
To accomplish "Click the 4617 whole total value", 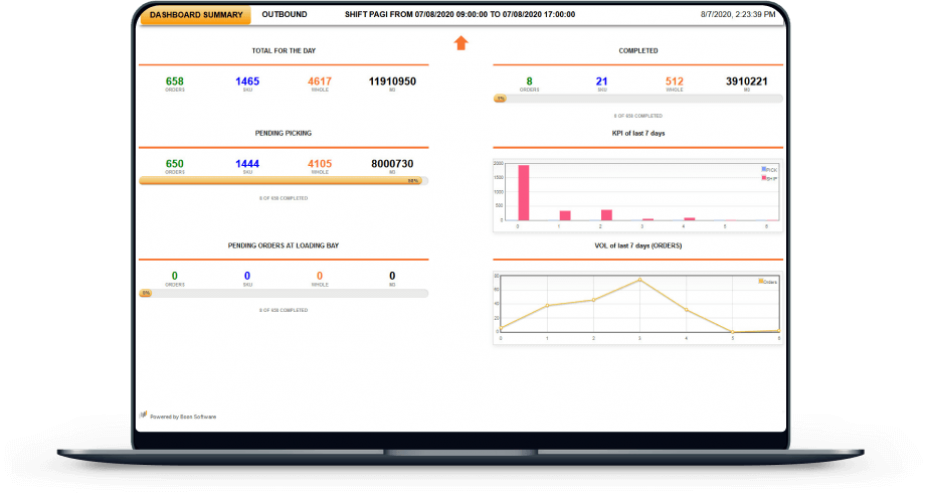I will tap(320, 81).
